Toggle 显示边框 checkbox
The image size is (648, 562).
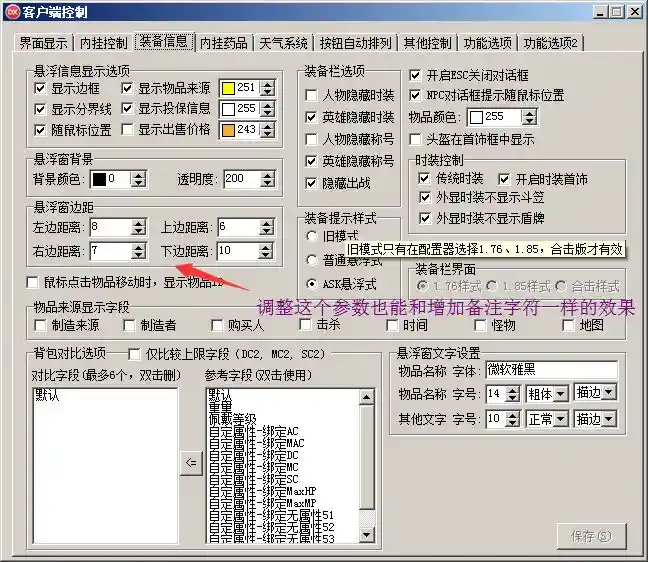(40, 88)
